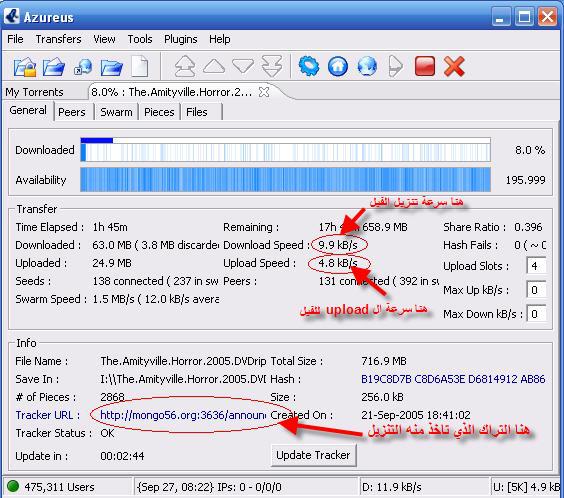564x498 pixels.
Task: Click the Downloaded pieces progress bar
Action: (x=286, y=150)
